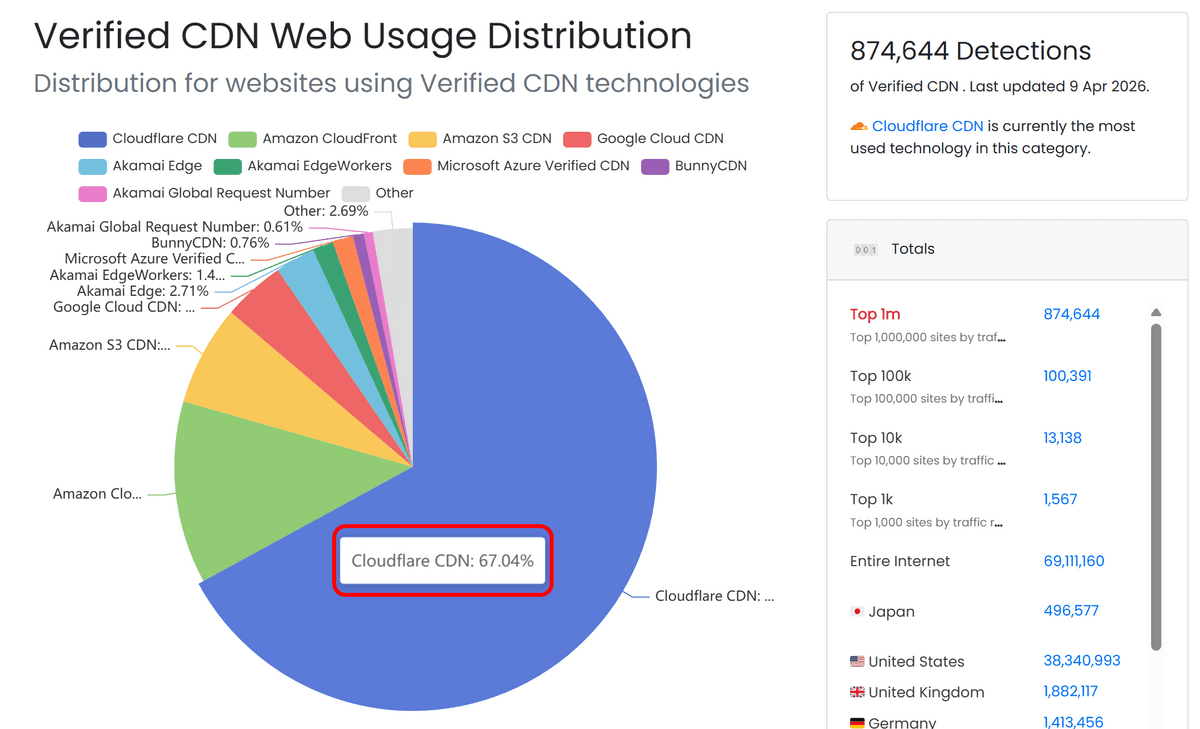Click the Germany flag icon
Image resolution: width=1200 pixels, height=729 pixels.
(x=857, y=722)
